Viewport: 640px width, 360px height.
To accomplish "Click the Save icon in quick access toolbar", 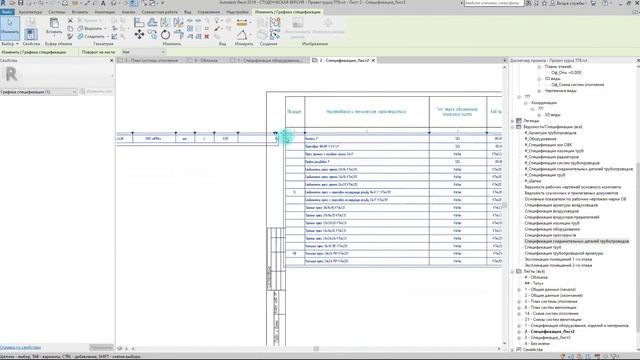I will tap(20, 3).
